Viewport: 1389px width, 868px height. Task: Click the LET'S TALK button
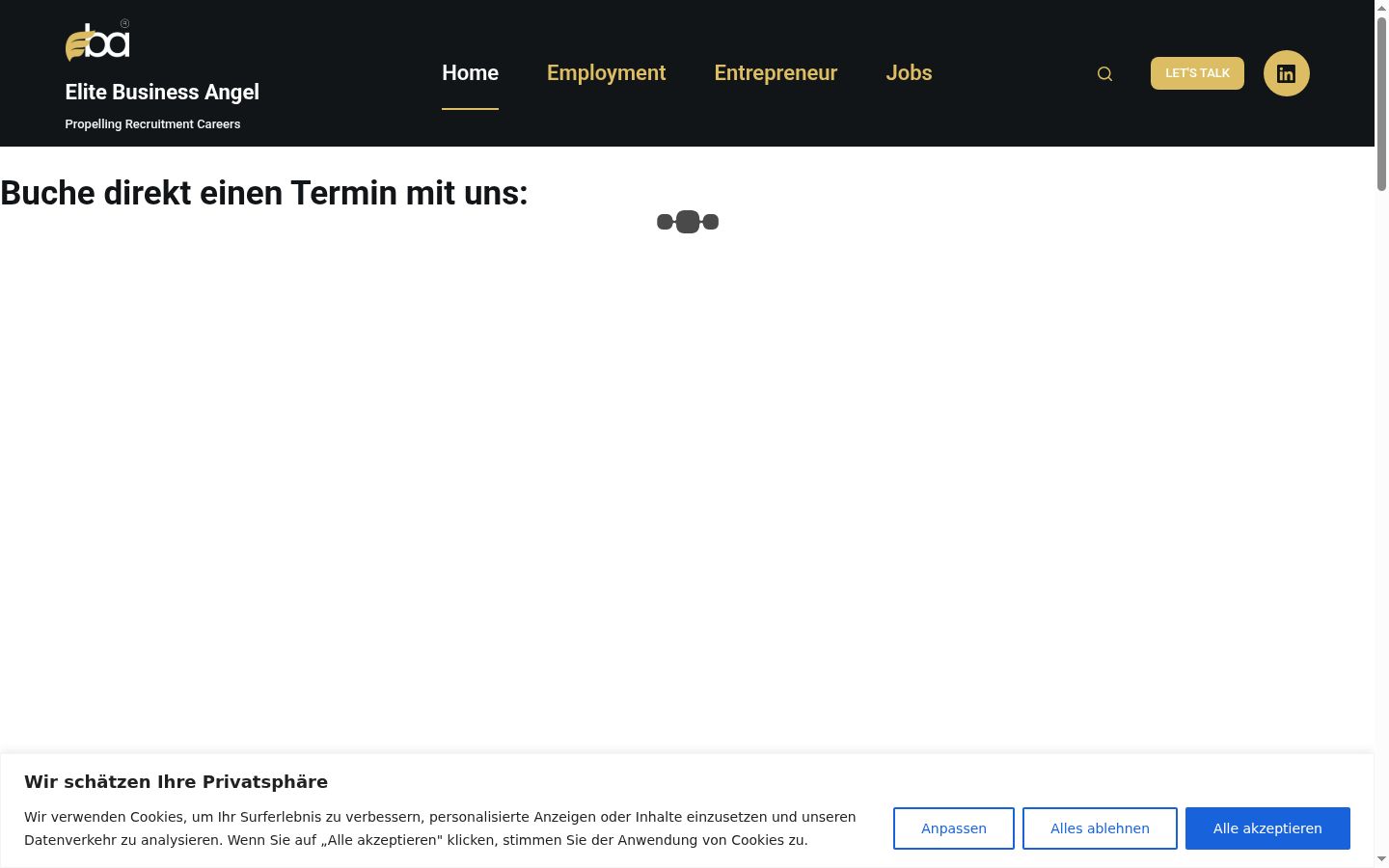(x=1197, y=73)
